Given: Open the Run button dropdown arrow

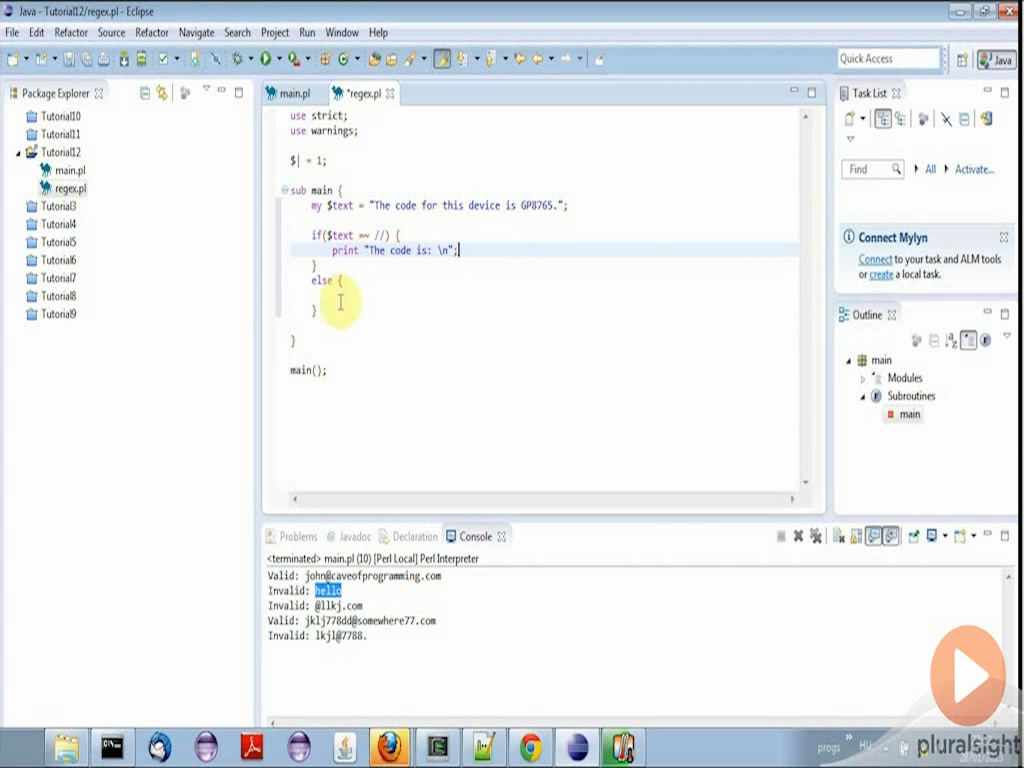Looking at the screenshot, I should 279,59.
